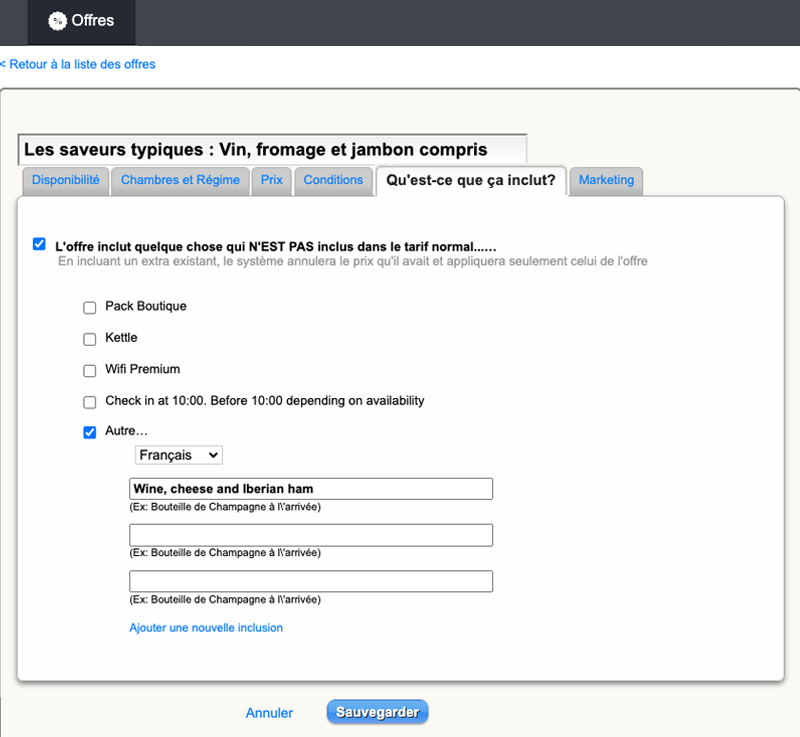Switch to the Disponibilité tab
Image resolution: width=800 pixels, height=737 pixels.
tap(65, 181)
